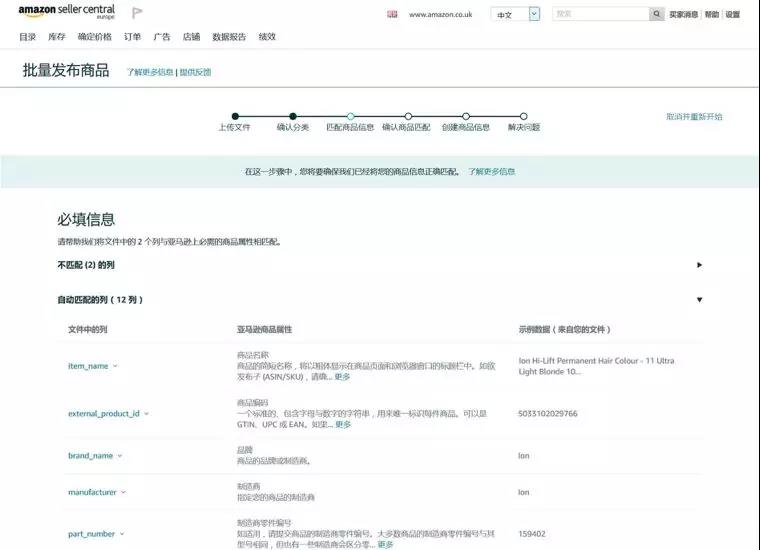Click 更多 in 商品名称 description
Image resolution: width=760 pixels, height=550 pixels.
pos(342,377)
